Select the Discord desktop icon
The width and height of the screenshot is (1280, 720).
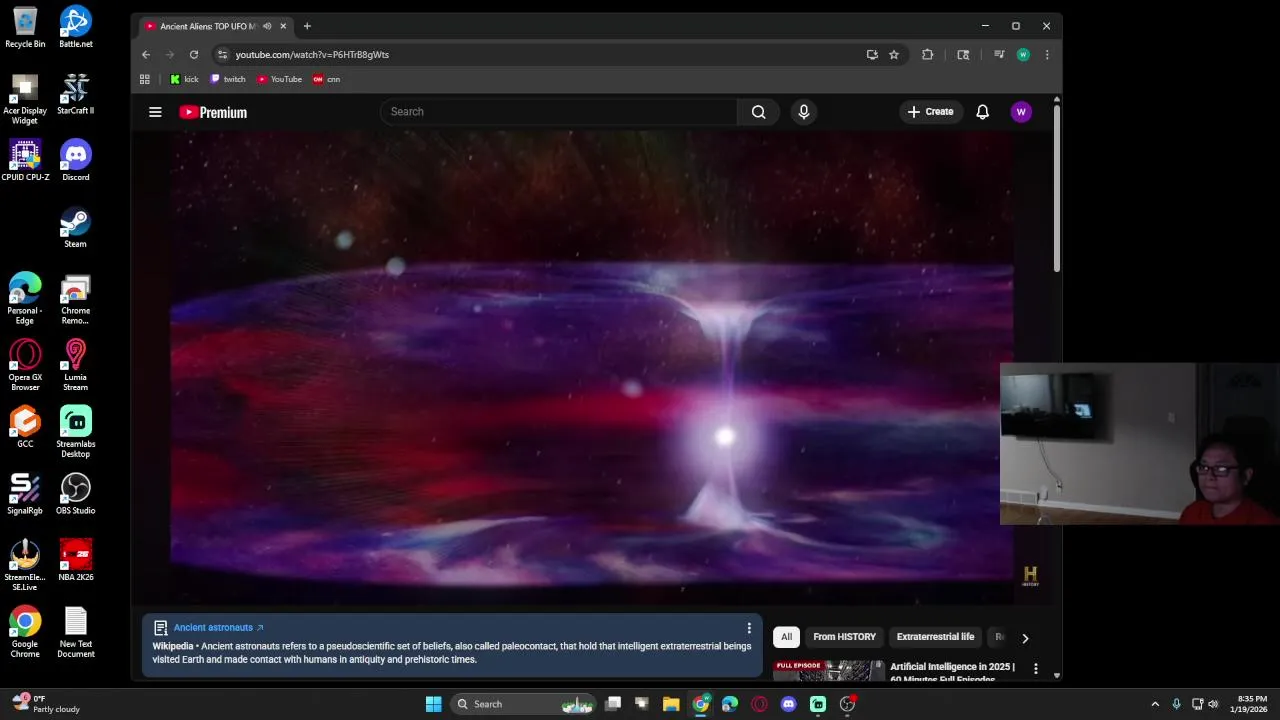(x=76, y=160)
